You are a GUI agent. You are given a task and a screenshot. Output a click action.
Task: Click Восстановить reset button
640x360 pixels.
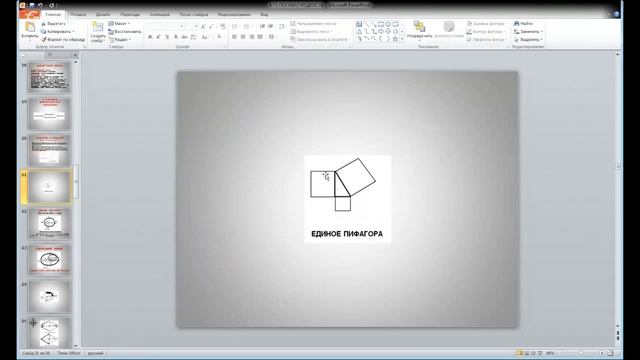(x=125, y=31)
